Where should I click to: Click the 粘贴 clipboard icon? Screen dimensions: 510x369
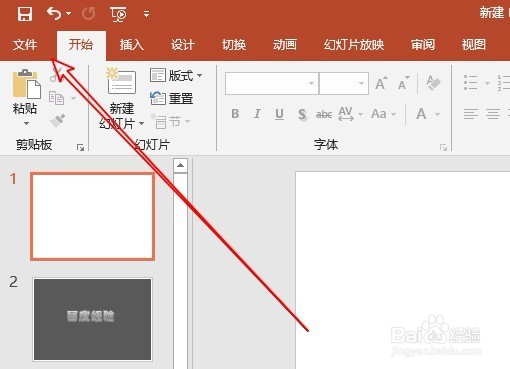point(26,84)
